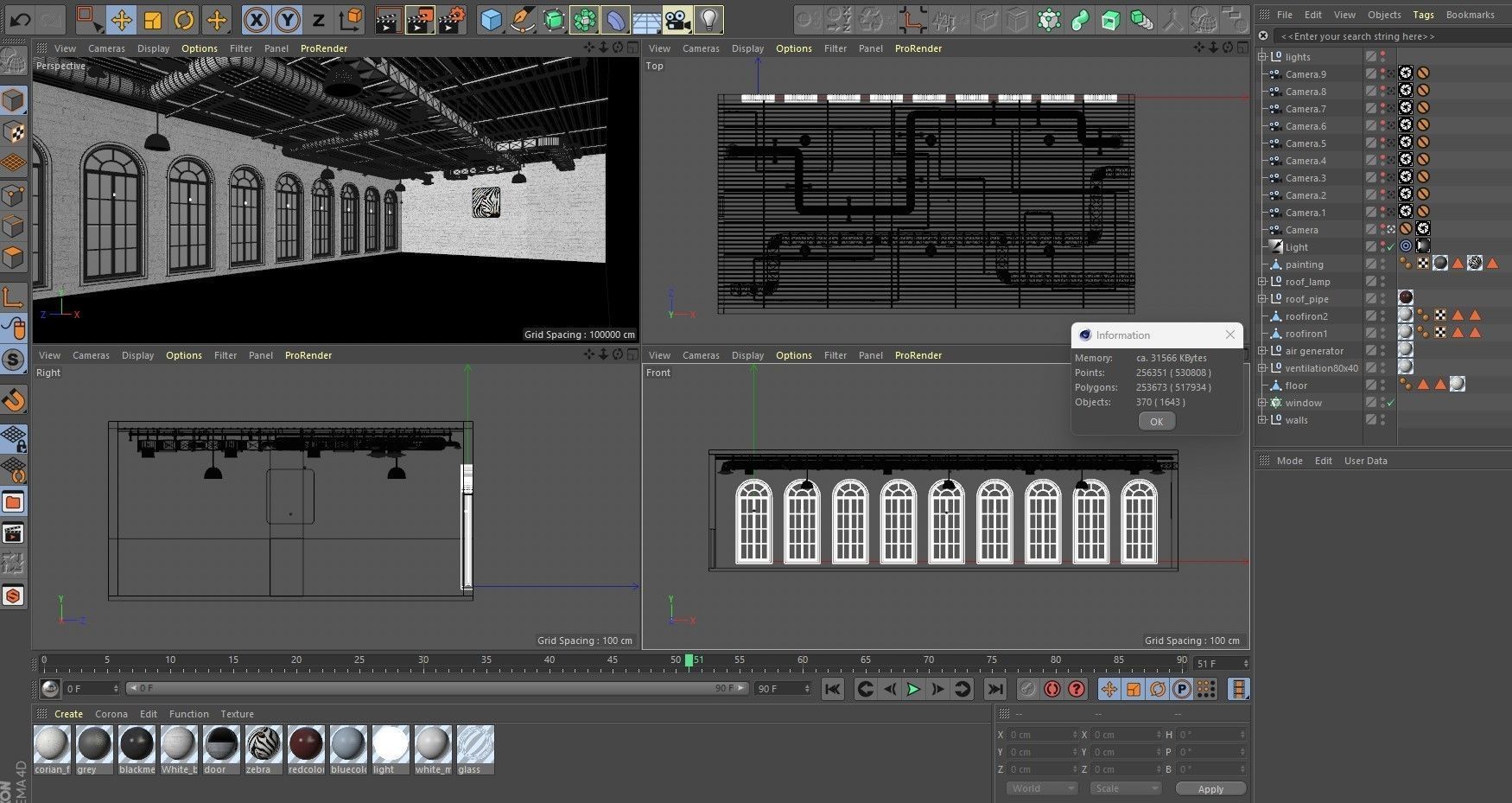Open the Corona menu in material manager
The image size is (1512, 803).
111,714
